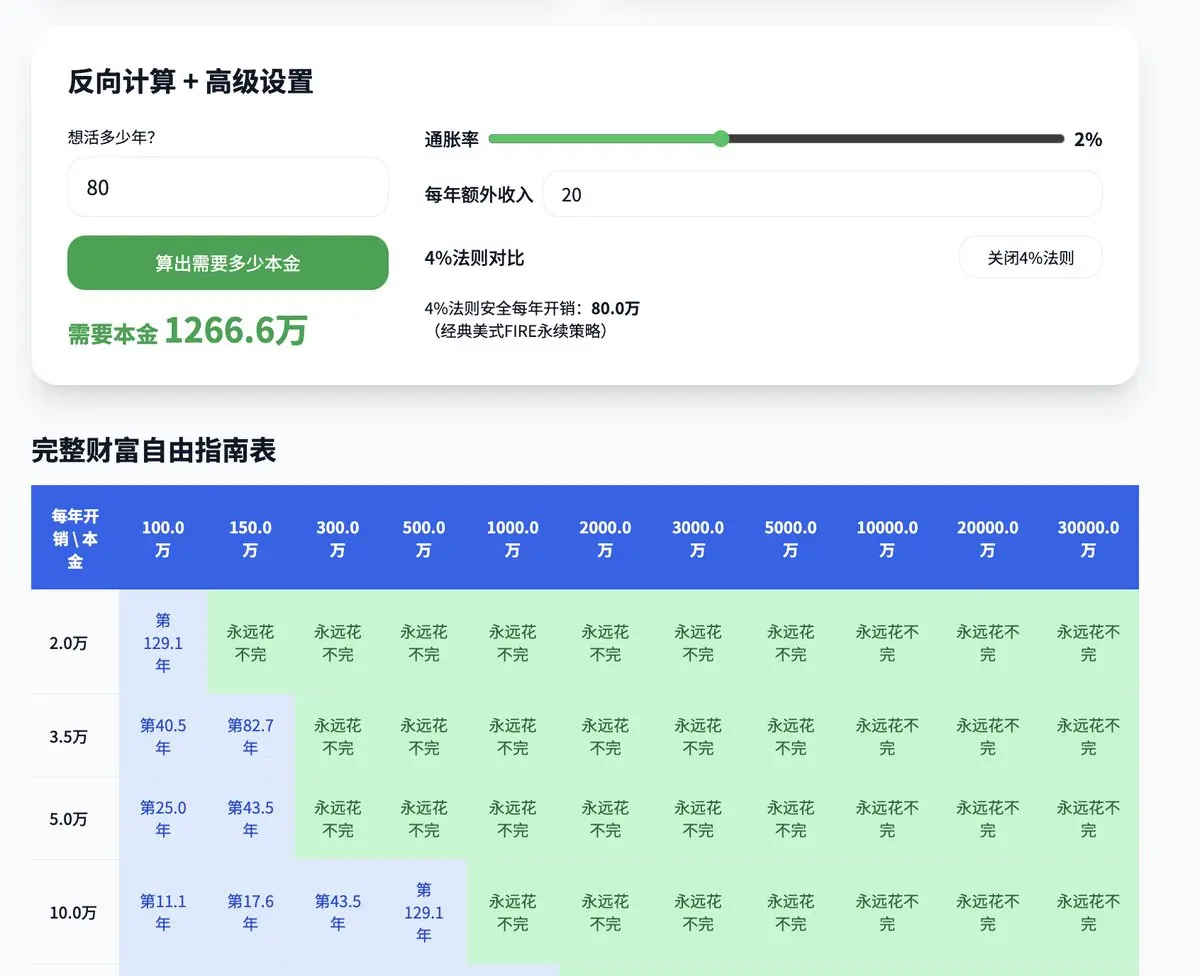Click the 算出需要多少本金 green button
This screenshot has height=976, width=1200.
click(227, 263)
